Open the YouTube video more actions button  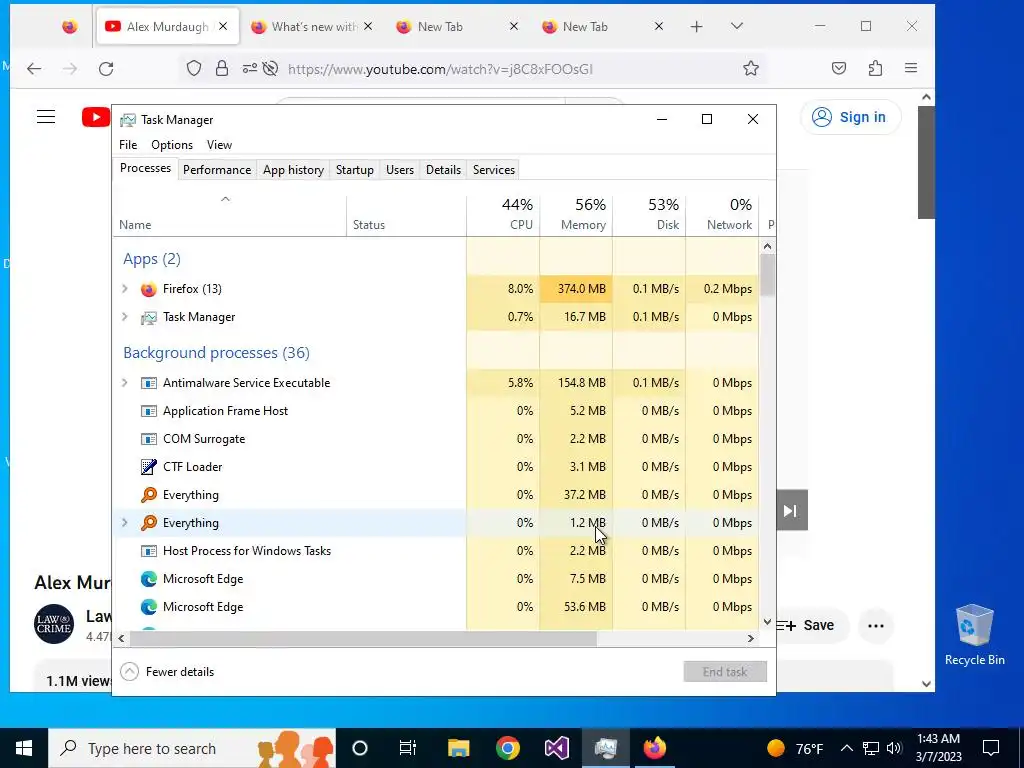[876, 626]
